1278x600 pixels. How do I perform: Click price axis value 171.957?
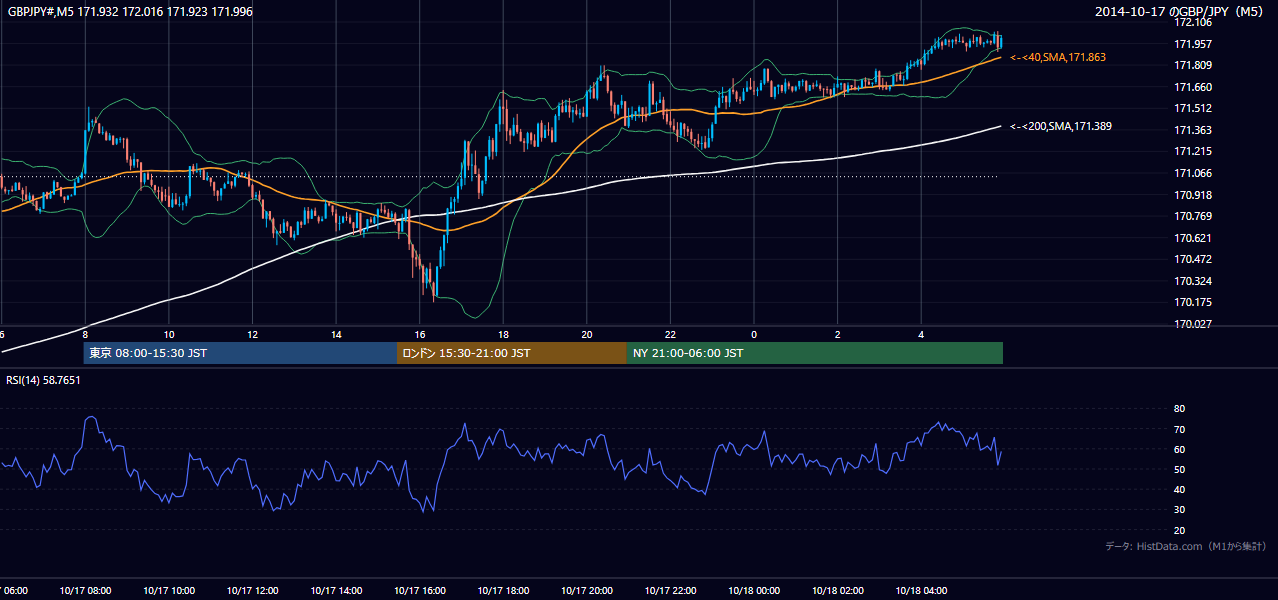click(1193, 44)
